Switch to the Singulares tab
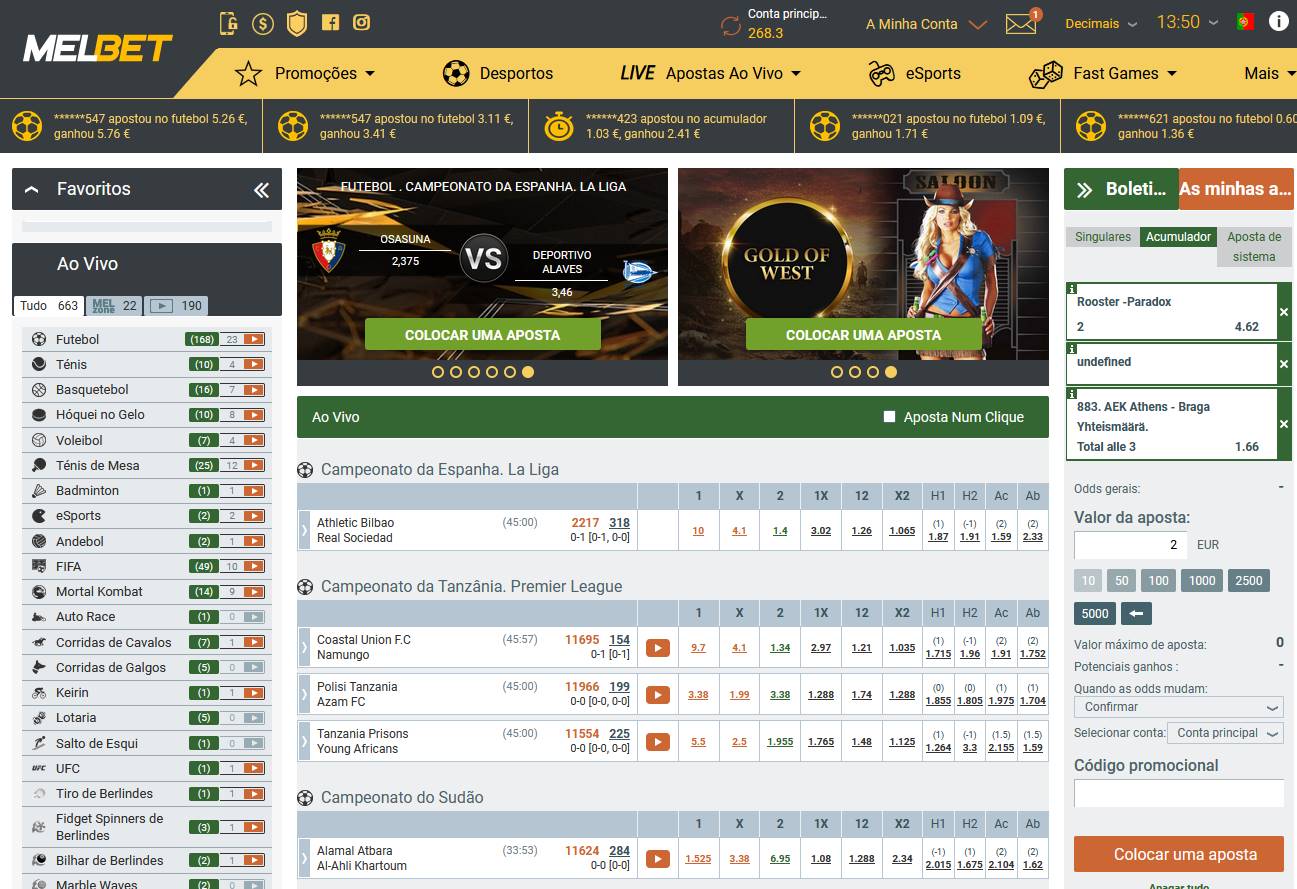The height and width of the screenshot is (889, 1297). tap(1103, 237)
